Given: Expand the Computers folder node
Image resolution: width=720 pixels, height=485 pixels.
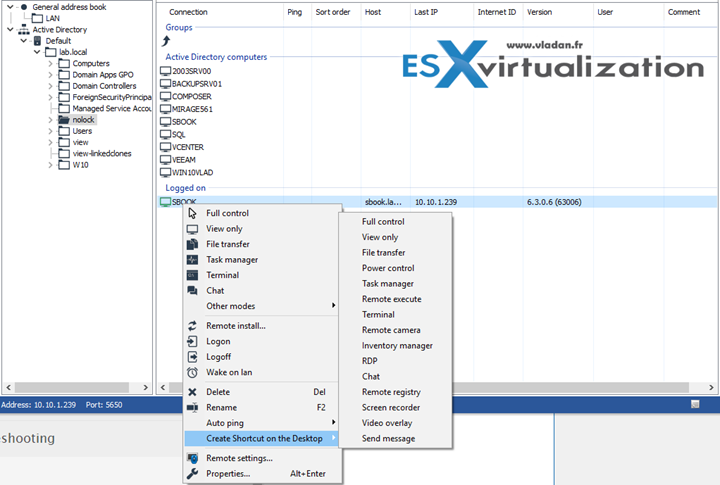Looking at the screenshot, I should tap(51, 63).
